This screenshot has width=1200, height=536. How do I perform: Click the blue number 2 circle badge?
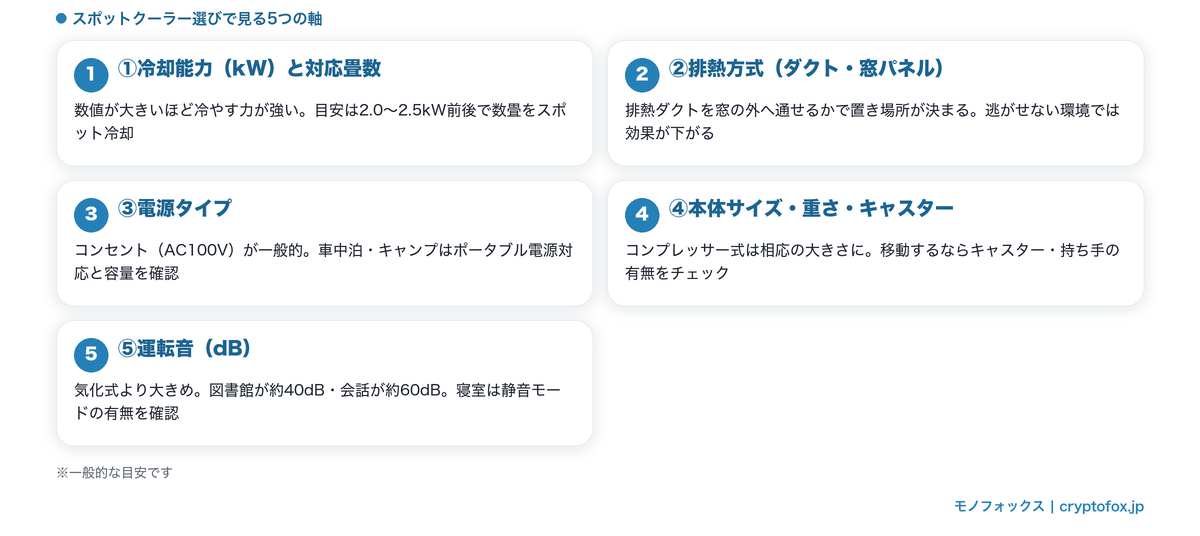click(x=642, y=74)
